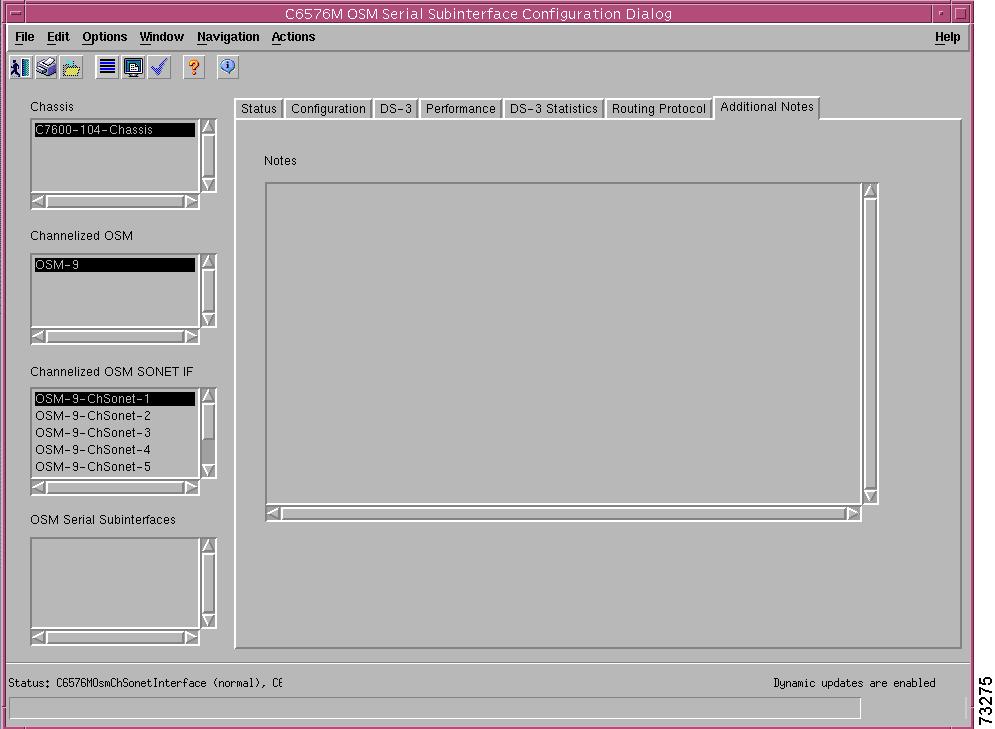
Task: Select OSM-9-ChSonet-4 interface
Action: (x=115, y=450)
